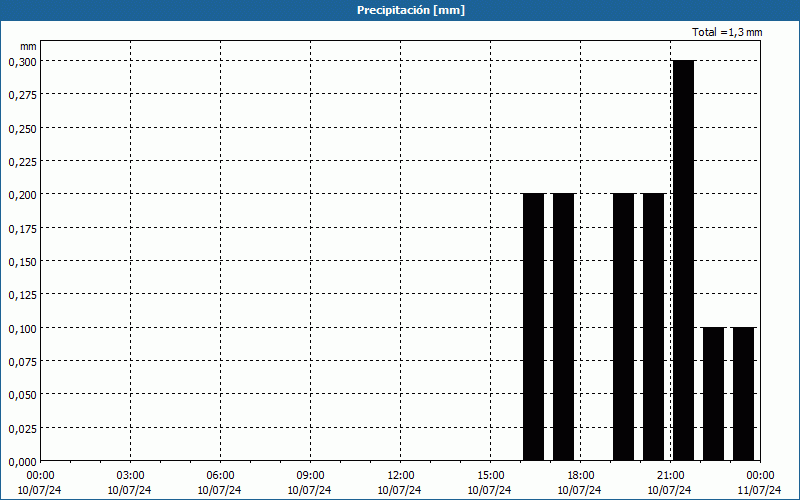
Task: Click the 0,200 bar just before 21:00
Action: [x=654, y=327]
